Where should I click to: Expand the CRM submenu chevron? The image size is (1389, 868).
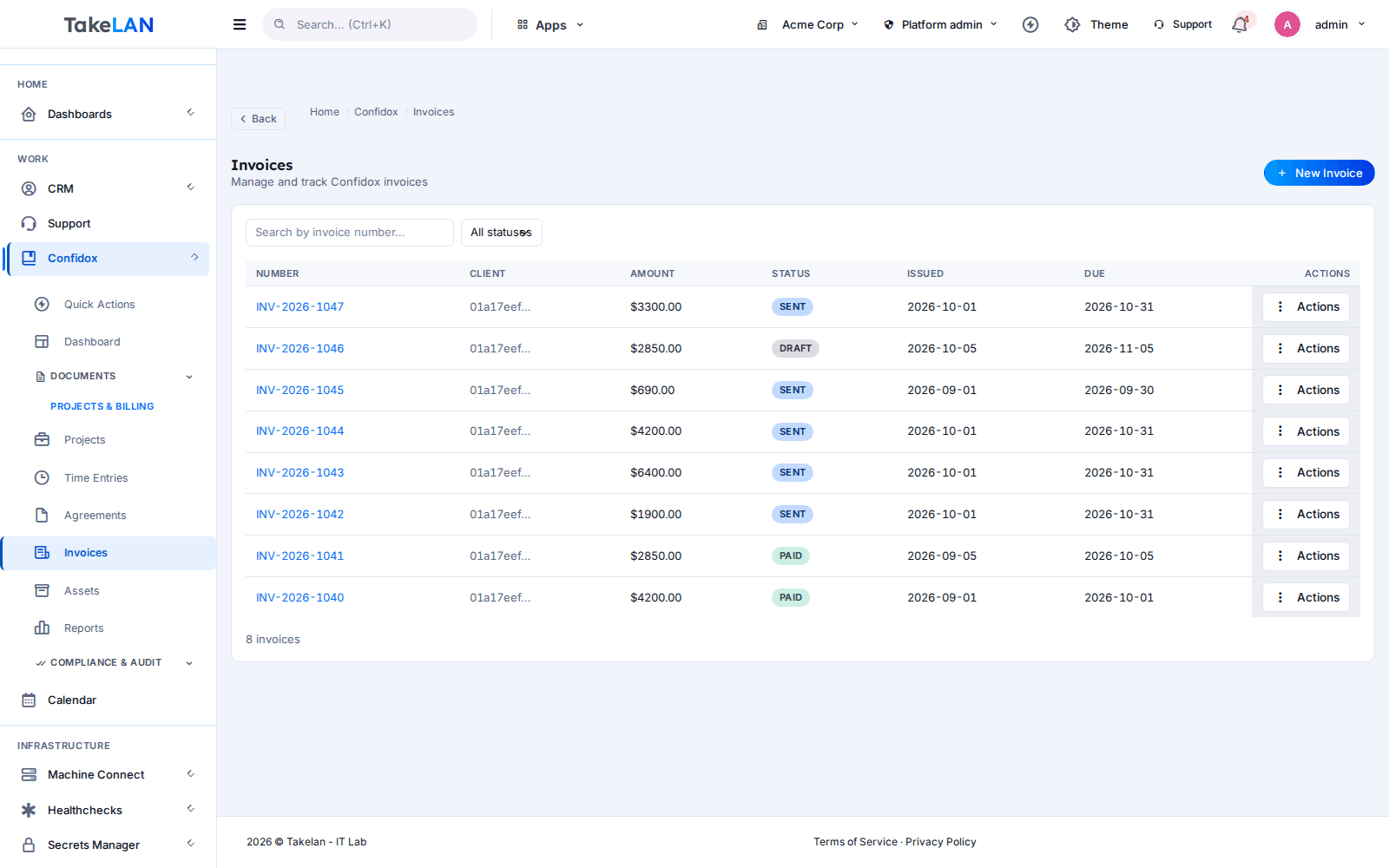191,187
